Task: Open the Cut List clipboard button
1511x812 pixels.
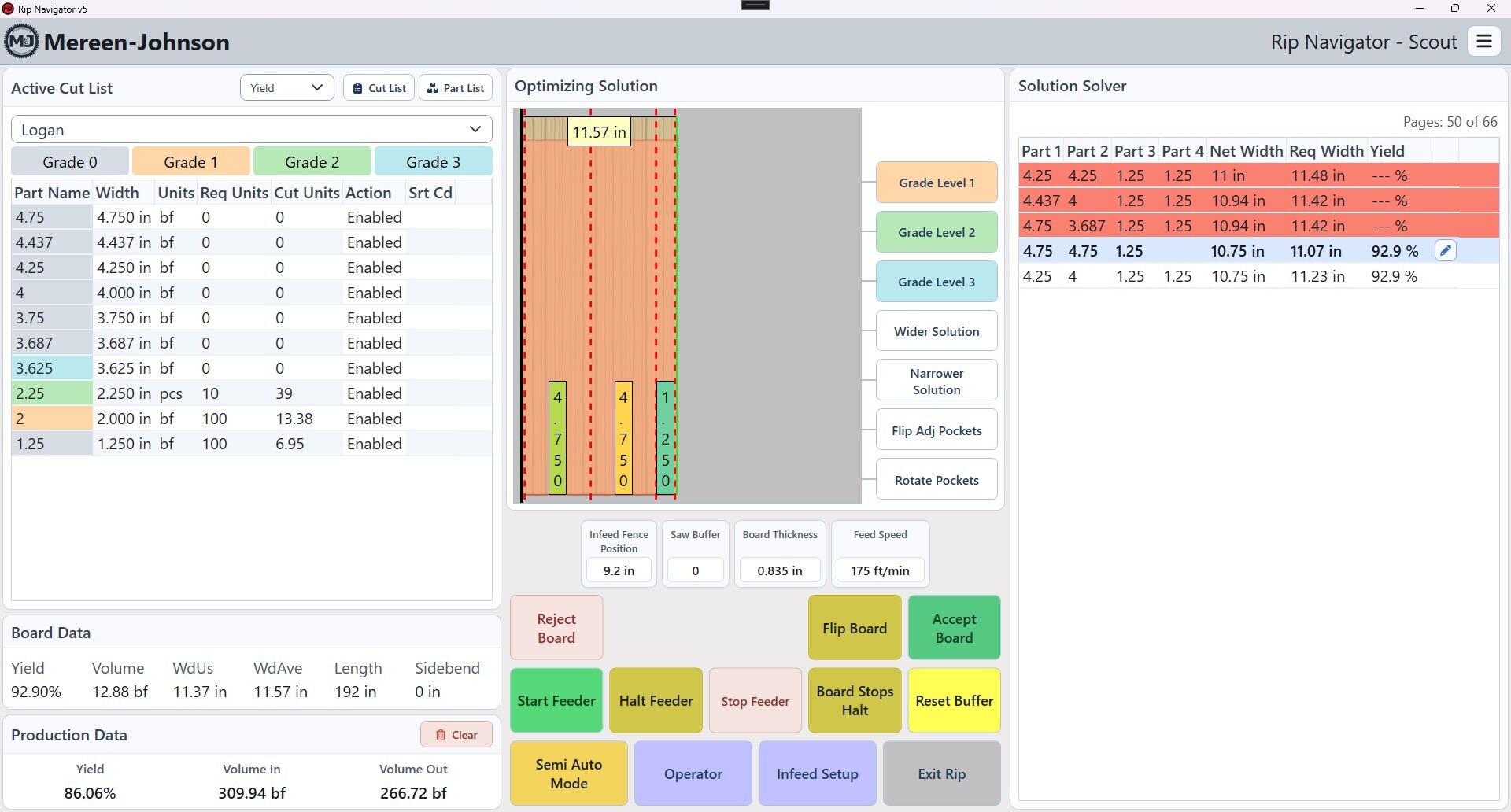Action: click(x=379, y=88)
